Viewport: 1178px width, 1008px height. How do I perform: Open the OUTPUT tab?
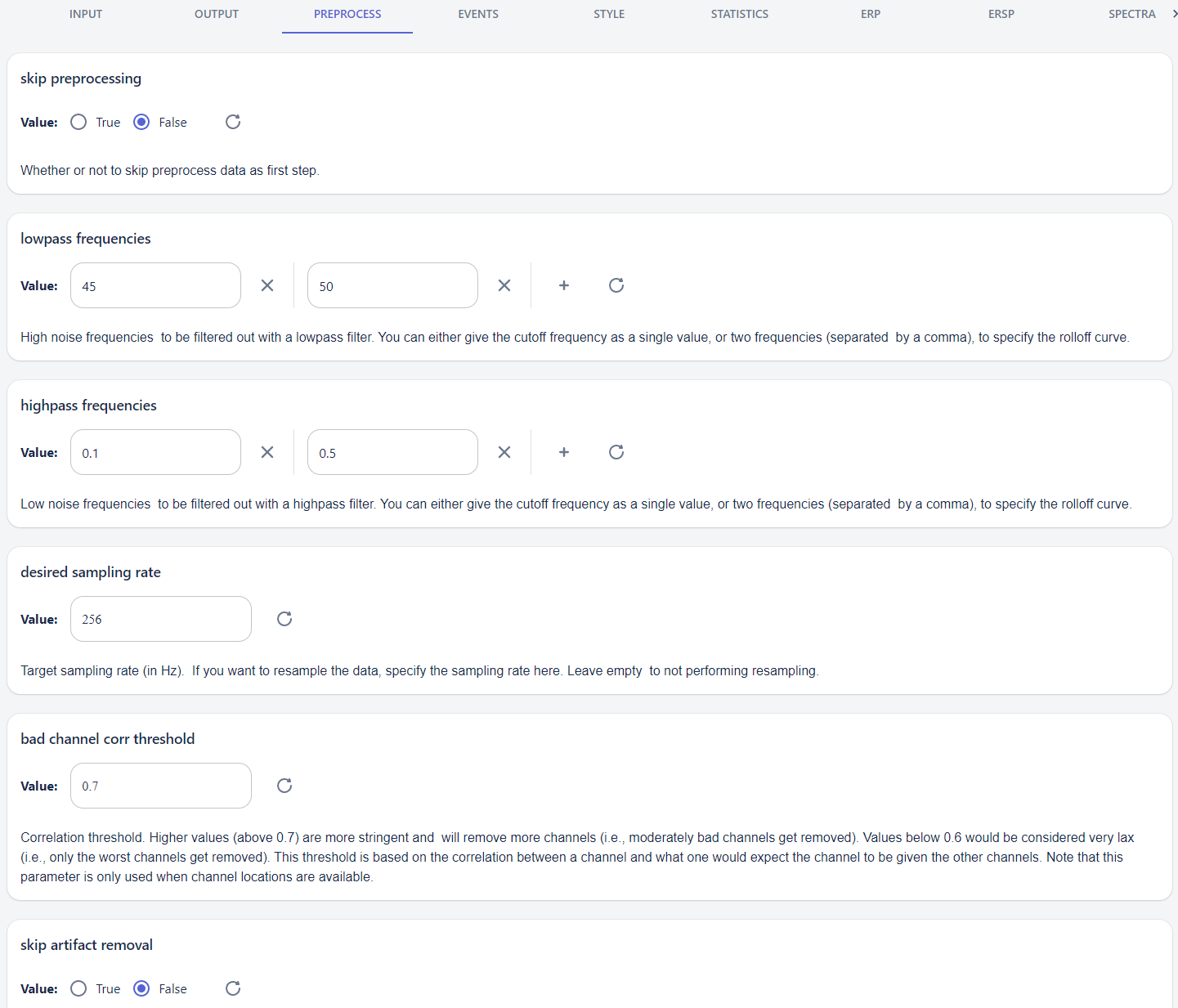coord(217,14)
